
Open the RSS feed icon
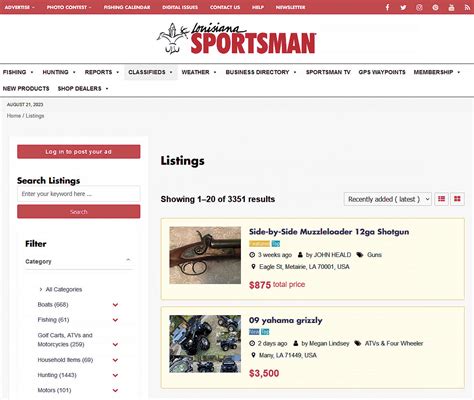coord(467,7)
